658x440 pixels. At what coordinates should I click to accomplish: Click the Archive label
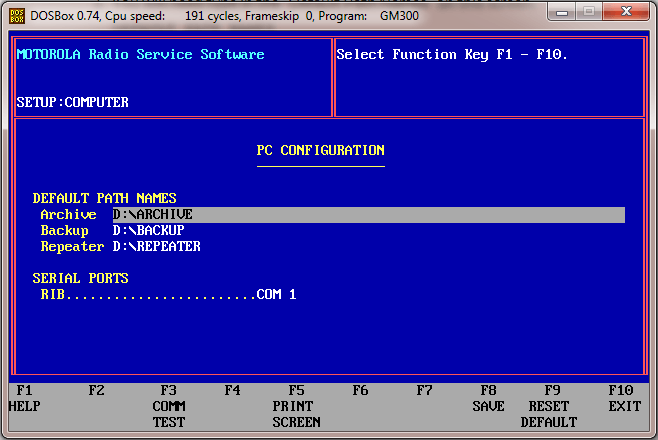tap(68, 215)
